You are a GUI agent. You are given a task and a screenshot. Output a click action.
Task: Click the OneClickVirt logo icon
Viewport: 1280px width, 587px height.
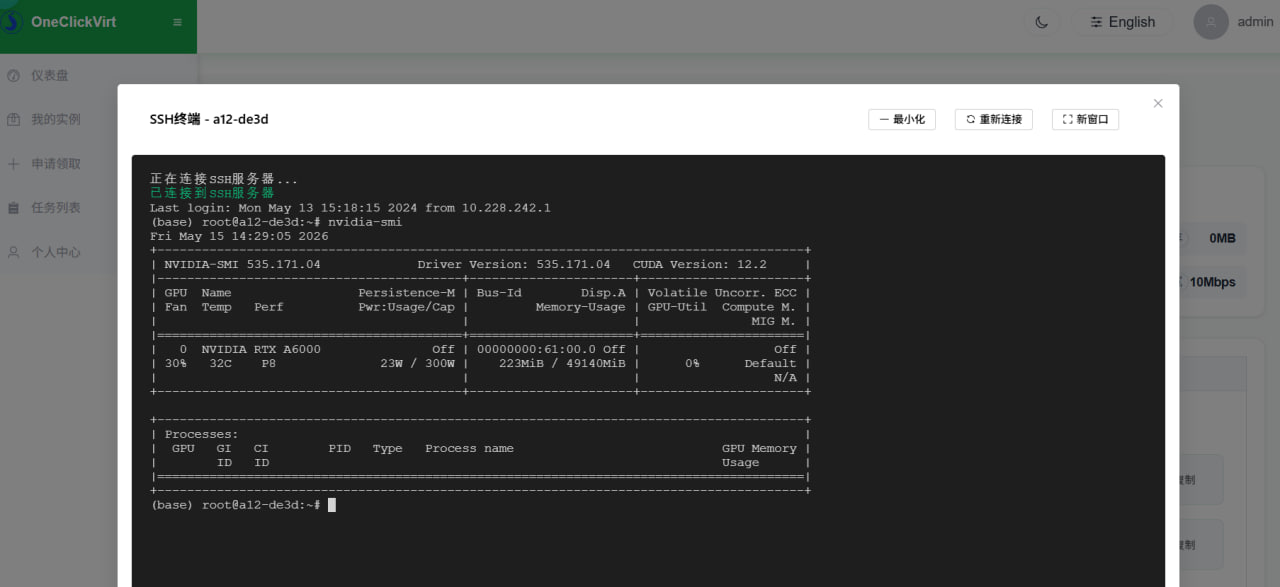click(x=10, y=21)
